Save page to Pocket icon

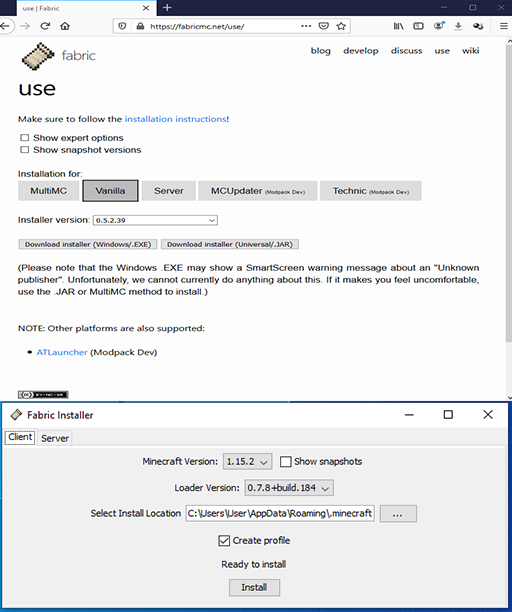[324, 26]
